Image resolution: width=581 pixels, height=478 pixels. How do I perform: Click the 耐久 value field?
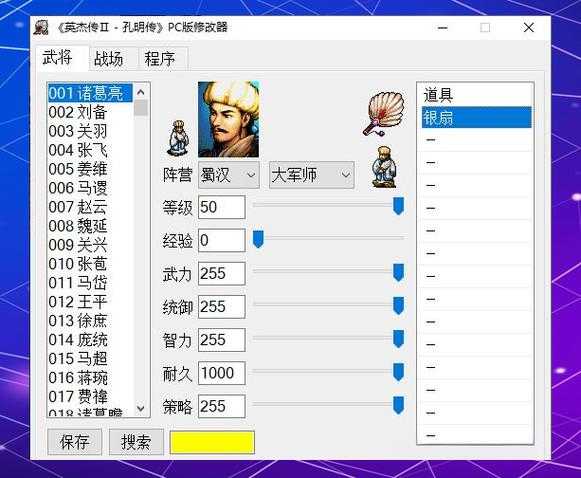pyautogui.click(x=222, y=373)
